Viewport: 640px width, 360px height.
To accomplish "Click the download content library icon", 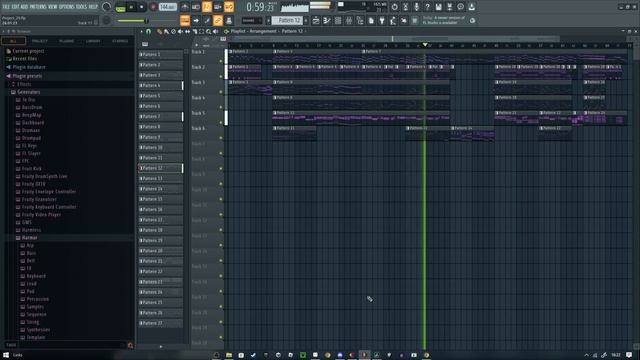I will pyautogui.click(x=471, y=7).
